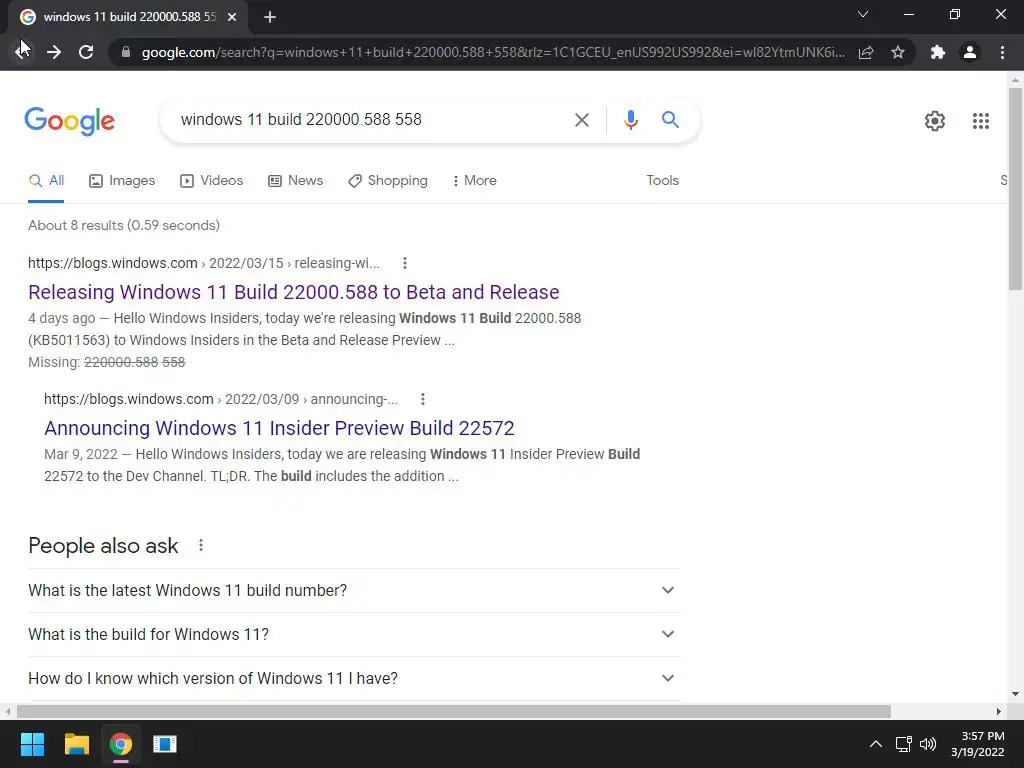1024x768 pixels.
Task: Submit search with the magnifying glass icon
Action: (x=670, y=120)
